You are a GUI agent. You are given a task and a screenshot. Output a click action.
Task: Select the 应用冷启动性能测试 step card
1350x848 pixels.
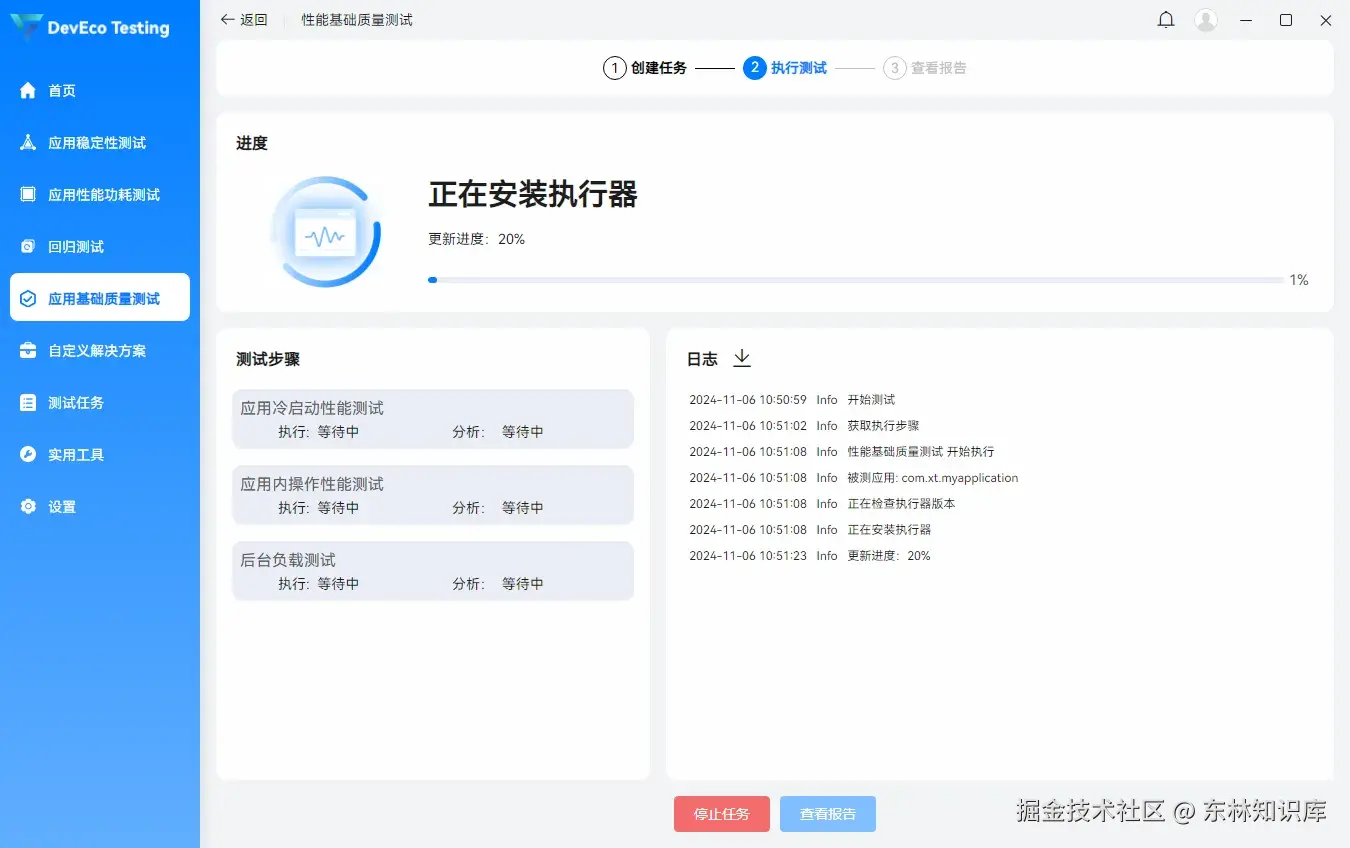pyautogui.click(x=433, y=419)
